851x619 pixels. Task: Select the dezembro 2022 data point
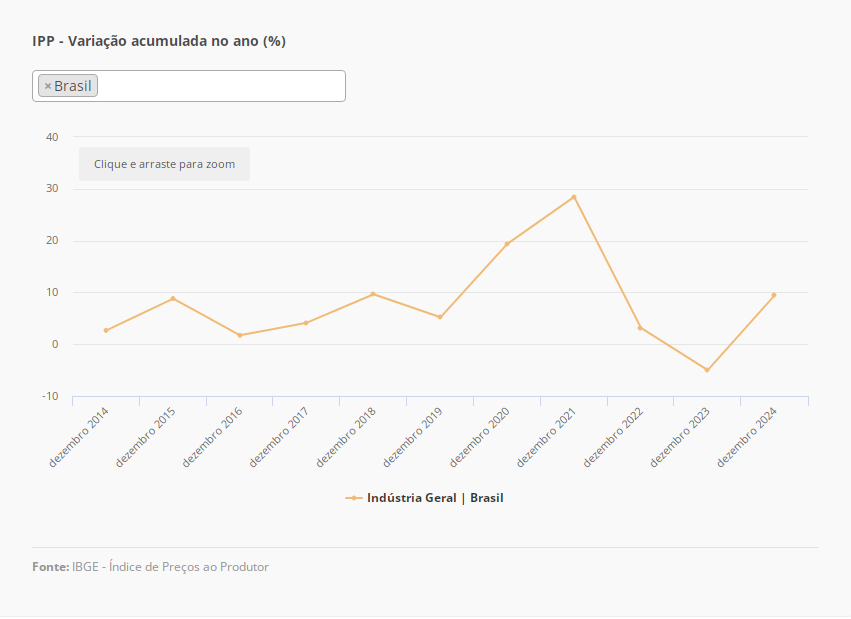coord(640,327)
